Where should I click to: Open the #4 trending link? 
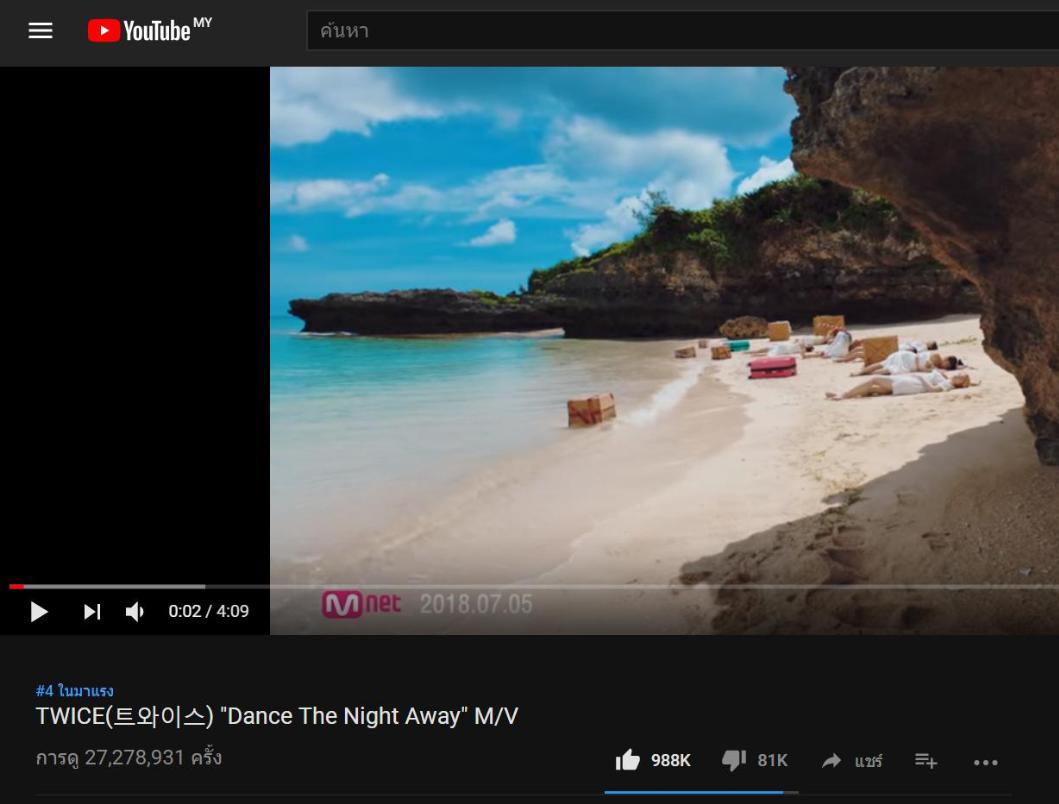click(74, 690)
